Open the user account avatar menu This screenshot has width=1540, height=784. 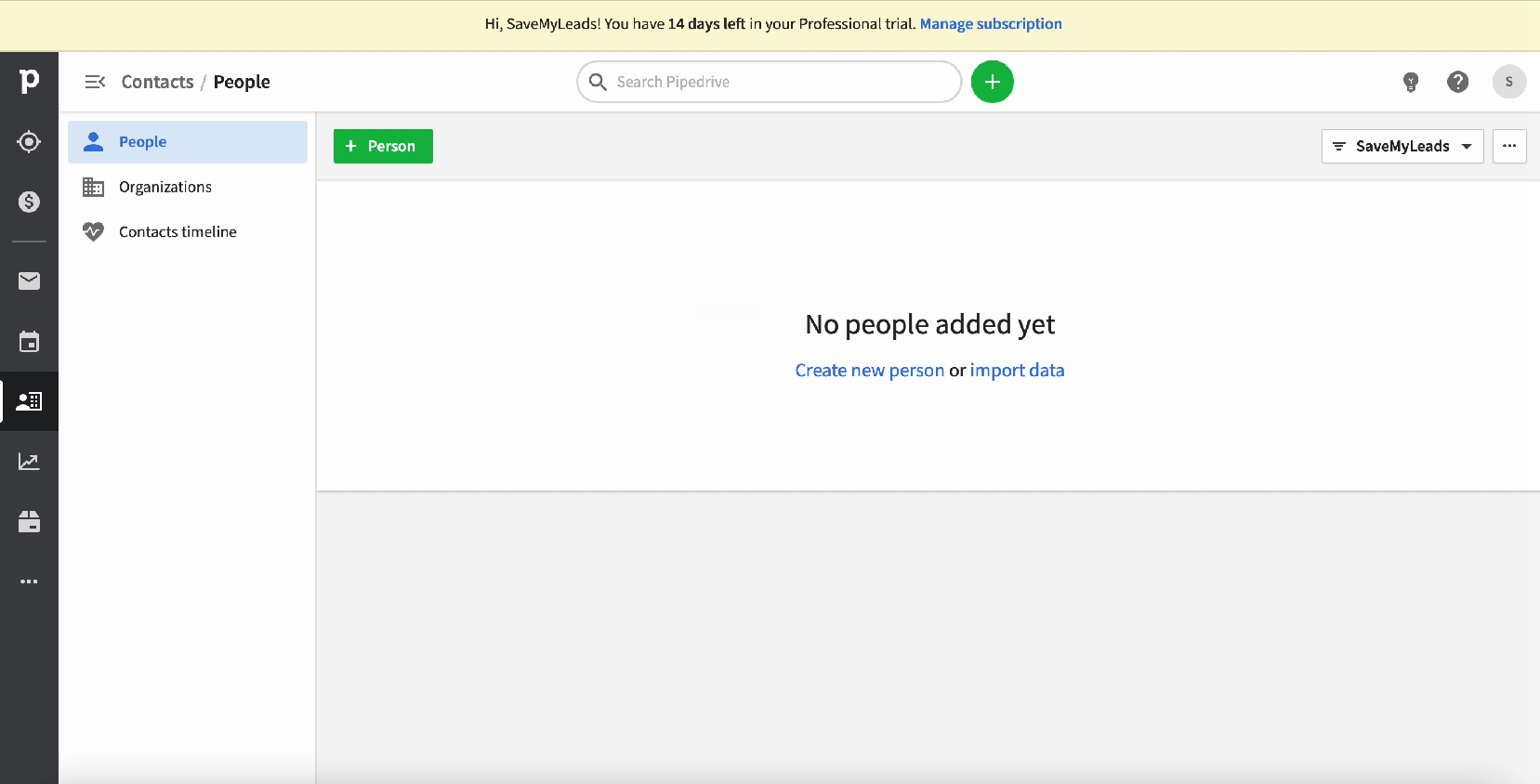coord(1508,82)
